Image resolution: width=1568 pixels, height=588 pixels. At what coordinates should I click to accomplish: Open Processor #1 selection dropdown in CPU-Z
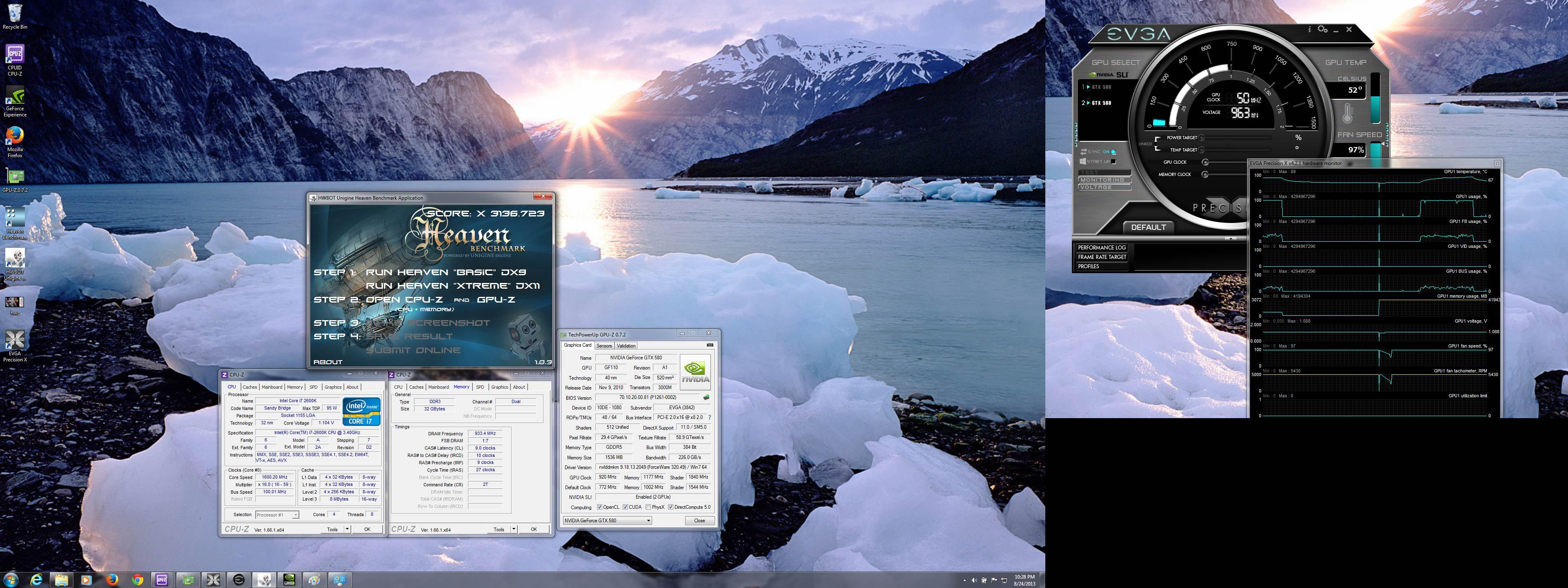point(277,515)
